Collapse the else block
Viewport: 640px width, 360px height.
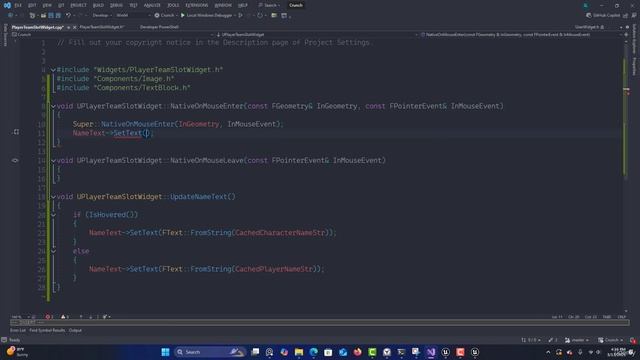[53, 251]
